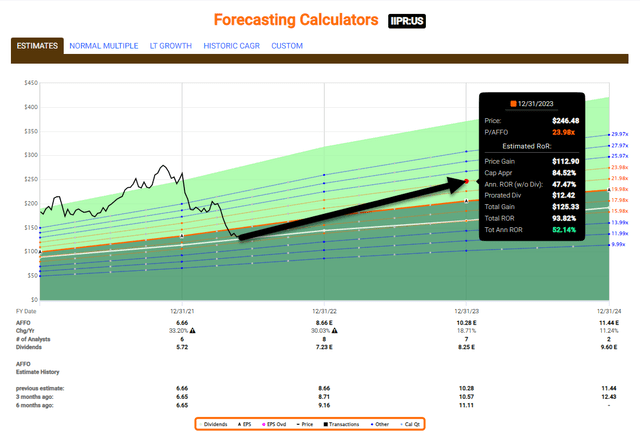Image resolution: width=640 pixels, height=446 pixels.
Task: Select the 13.99x multiple line label
Action: click(x=620, y=222)
